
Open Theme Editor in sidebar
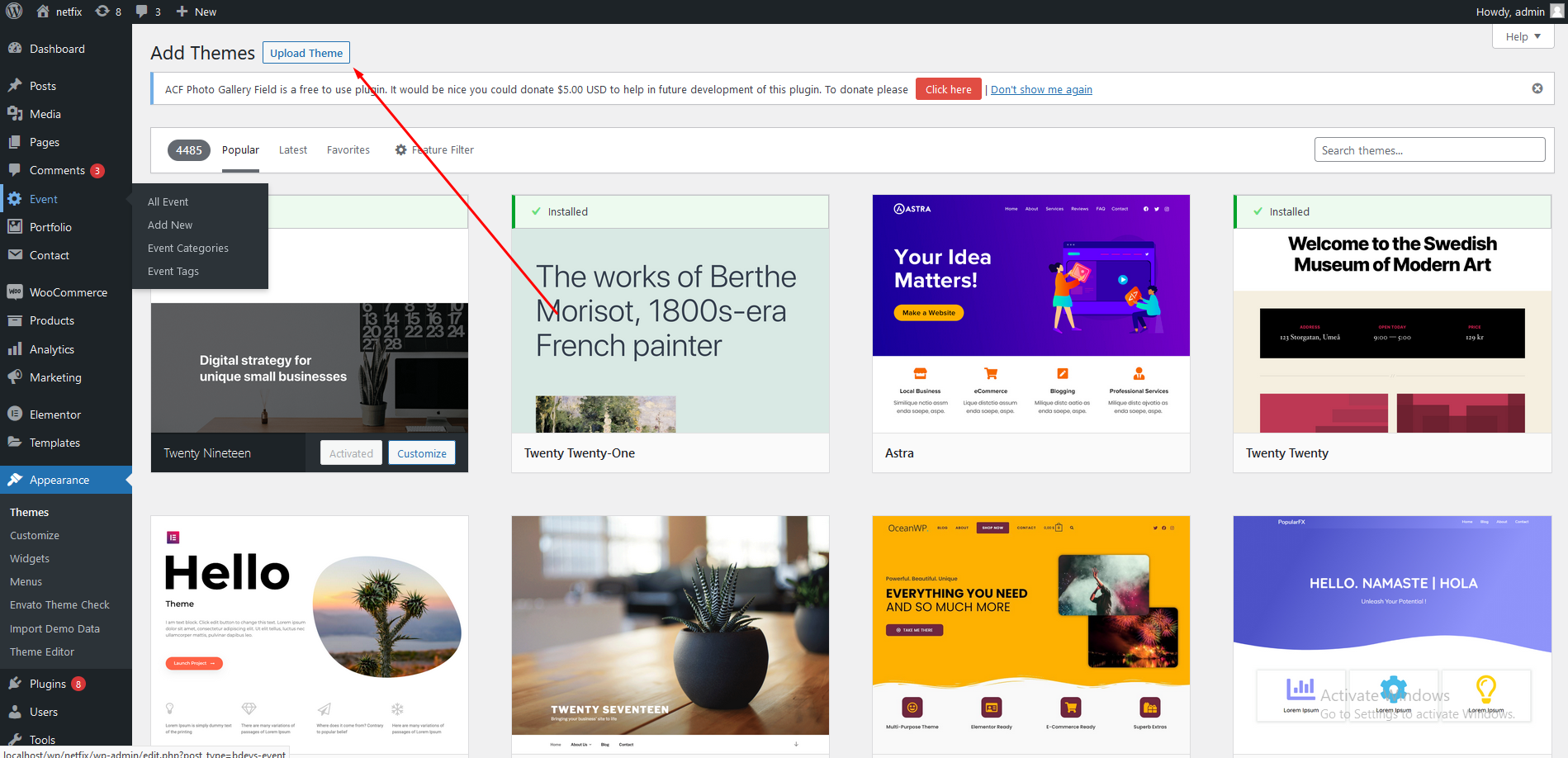pyautogui.click(x=42, y=651)
